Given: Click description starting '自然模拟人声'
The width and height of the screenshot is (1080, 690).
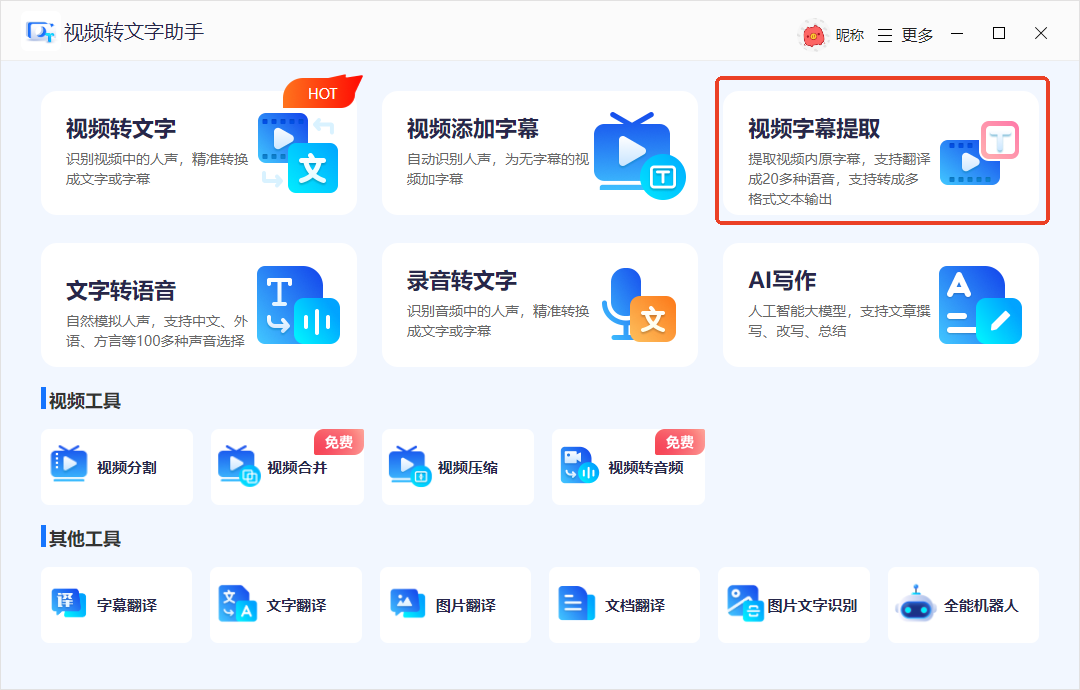Looking at the screenshot, I should [x=157, y=331].
